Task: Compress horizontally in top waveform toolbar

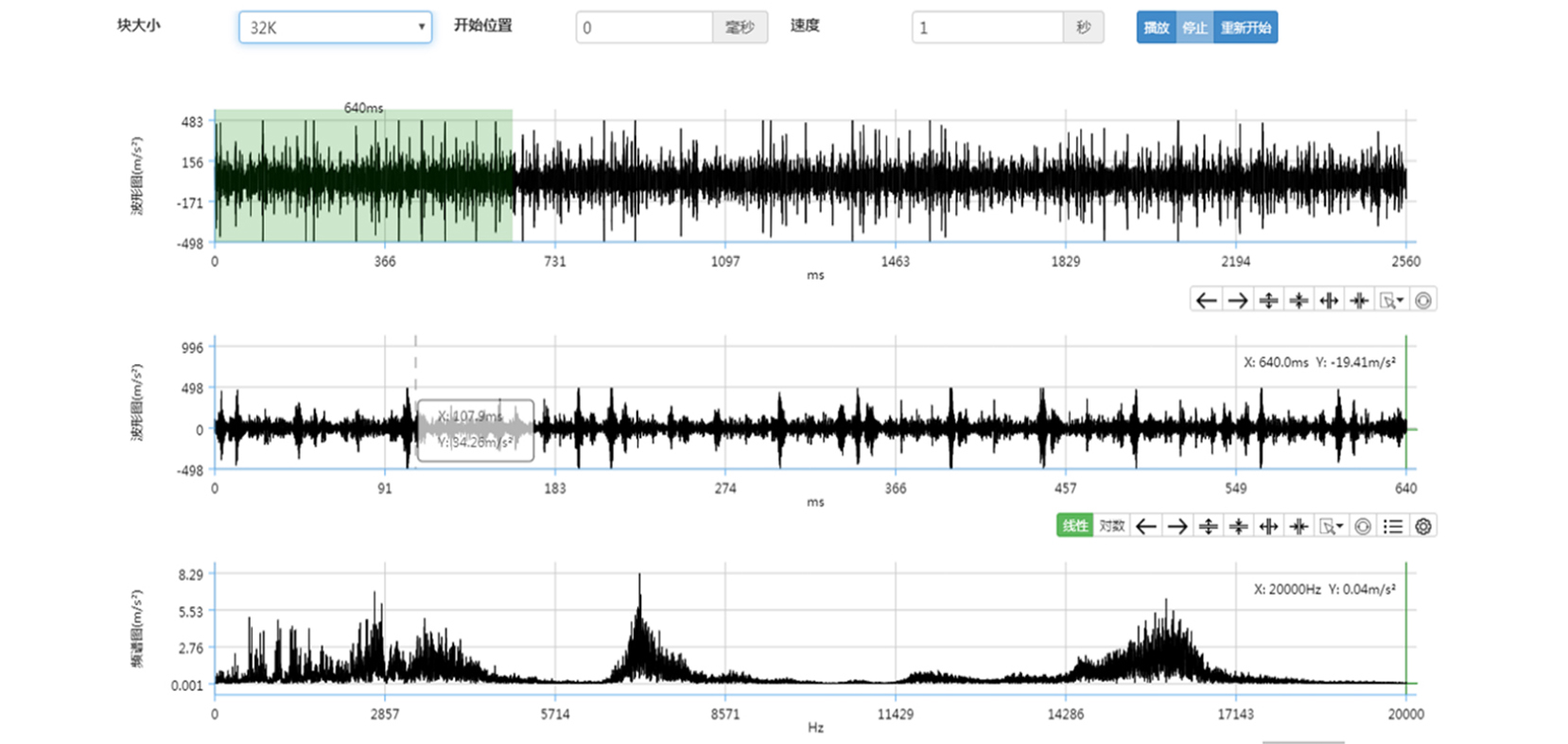Action: click(x=1360, y=301)
